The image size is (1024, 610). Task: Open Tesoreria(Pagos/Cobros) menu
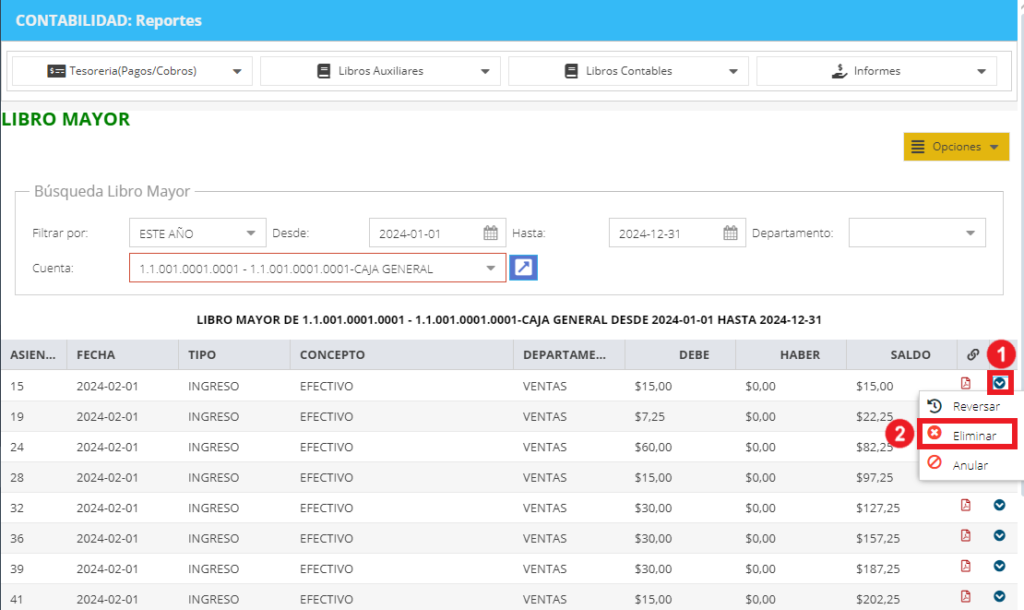coord(131,71)
